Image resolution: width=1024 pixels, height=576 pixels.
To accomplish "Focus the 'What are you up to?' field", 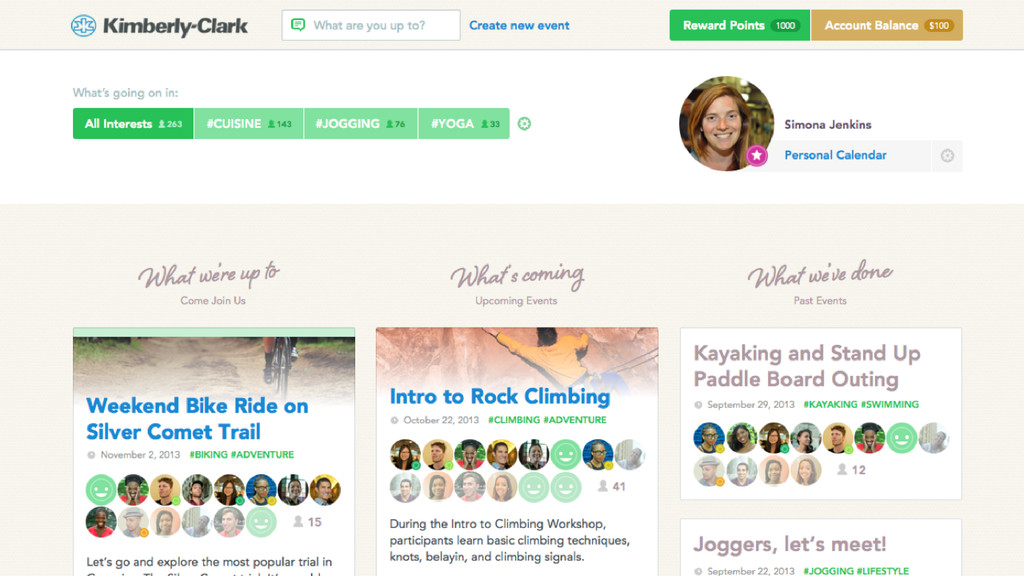I will click(371, 25).
